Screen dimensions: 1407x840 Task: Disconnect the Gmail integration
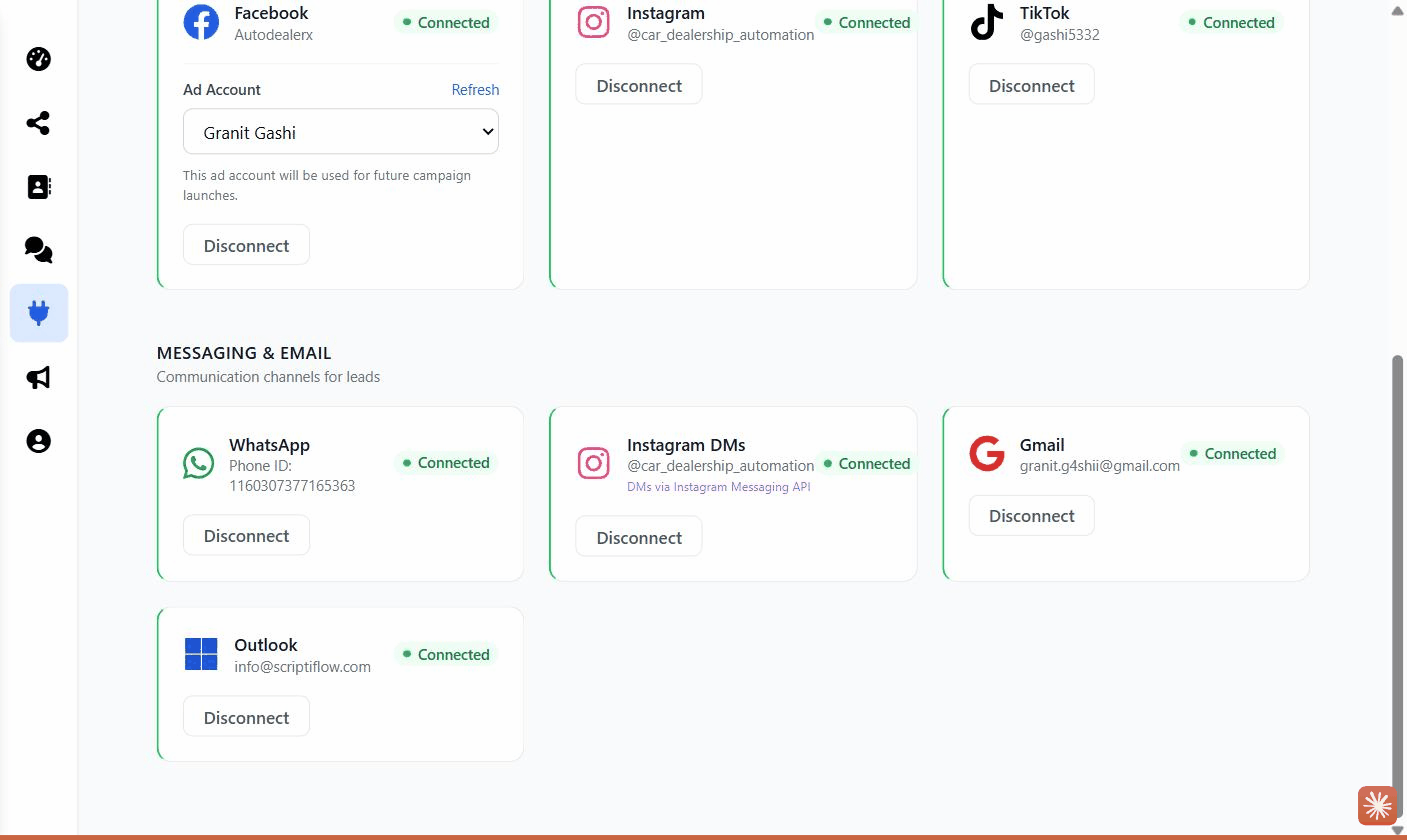[x=1032, y=515]
